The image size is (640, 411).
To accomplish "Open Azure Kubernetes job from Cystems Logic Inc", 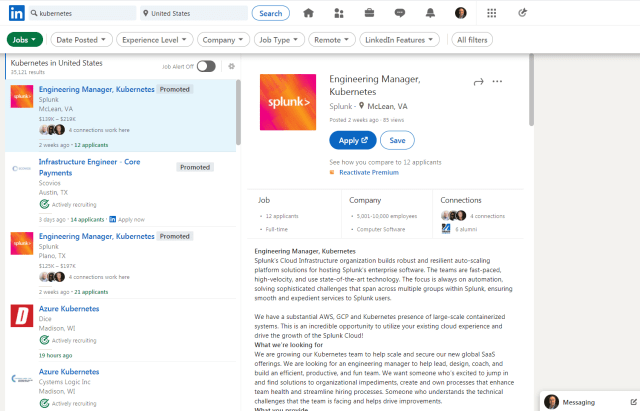I will [69, 371].
